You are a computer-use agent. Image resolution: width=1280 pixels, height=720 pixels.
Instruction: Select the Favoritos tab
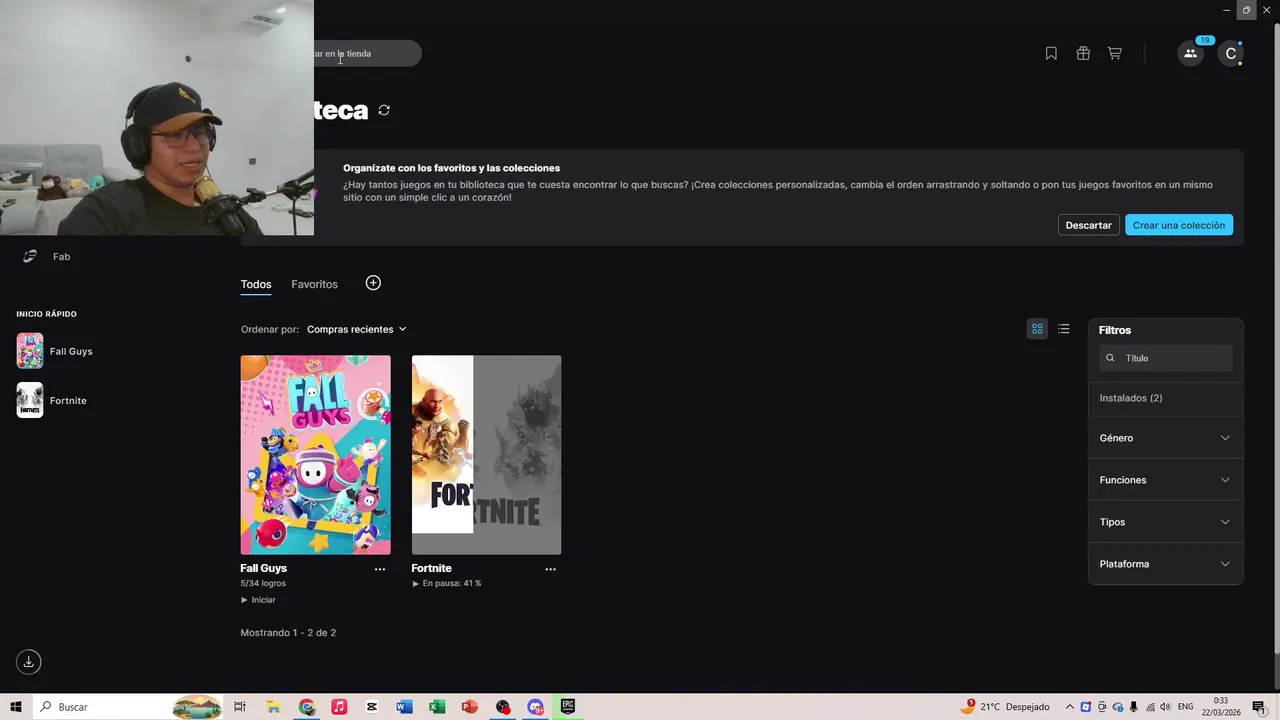click(314, 284)
